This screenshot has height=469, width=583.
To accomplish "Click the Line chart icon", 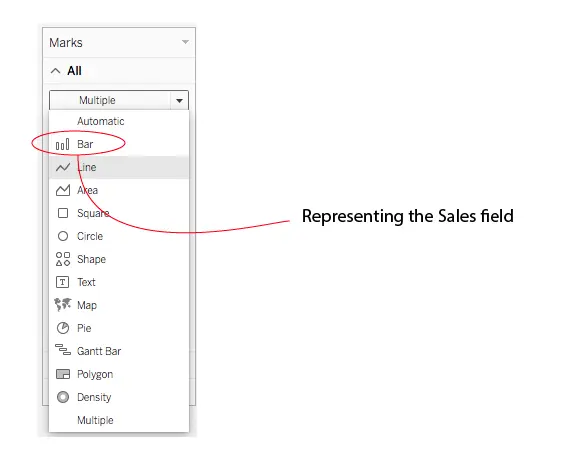I will 62,167.
